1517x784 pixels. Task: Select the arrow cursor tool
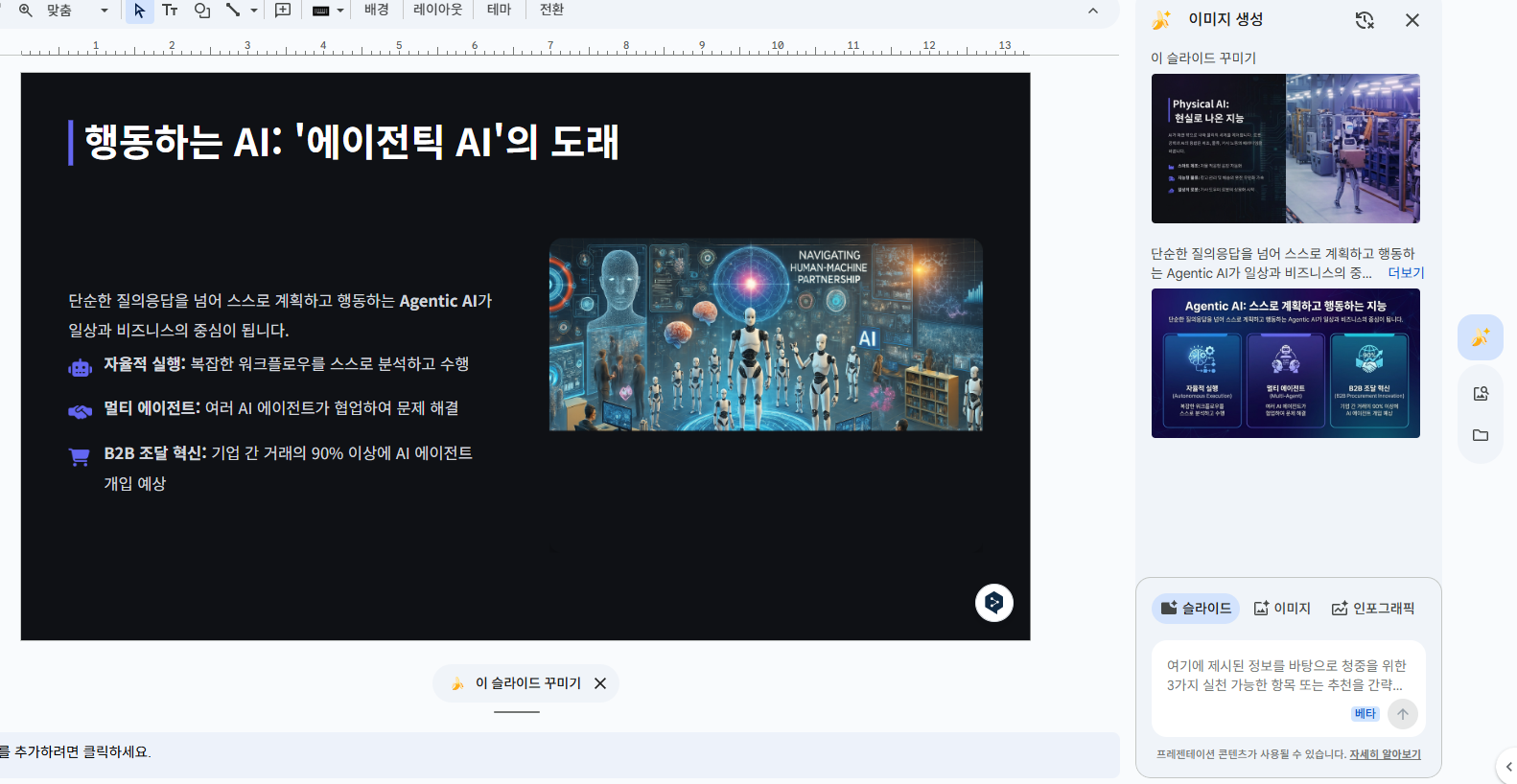click(x=140, y=11)
